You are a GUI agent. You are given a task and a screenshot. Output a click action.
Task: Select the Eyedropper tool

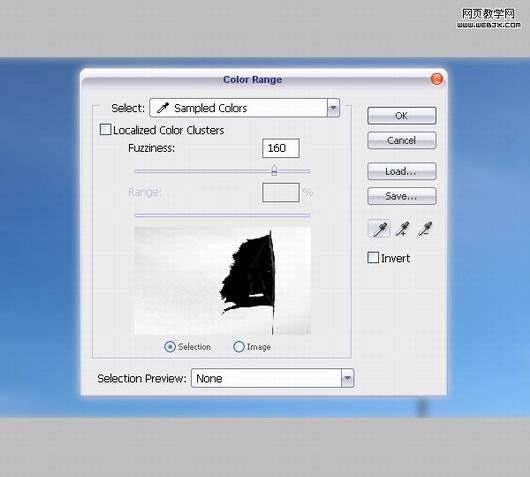(379, 229)
